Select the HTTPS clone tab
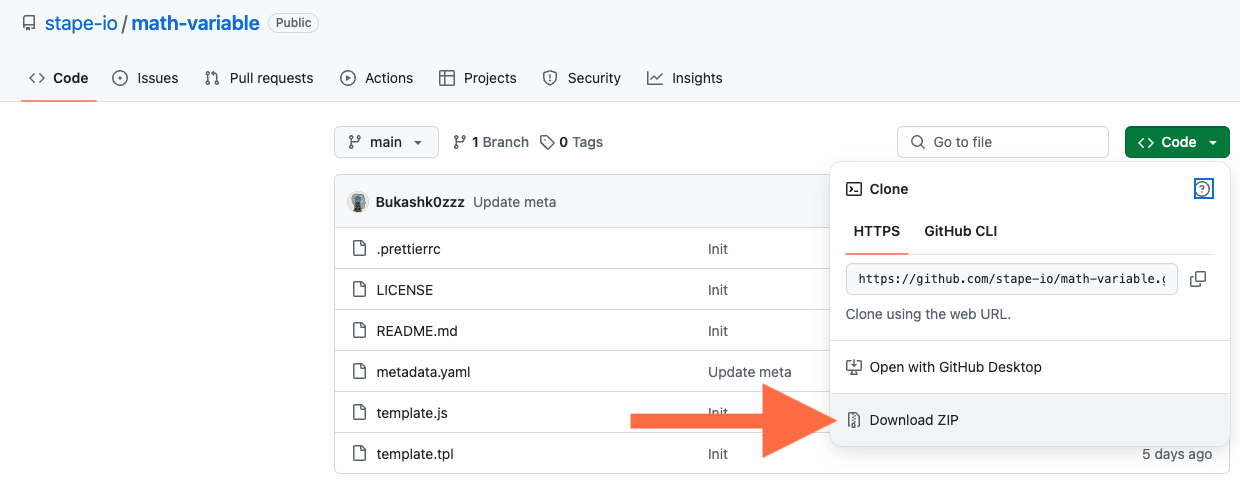The image size is (1240, 484). click(x=877, y=231)
